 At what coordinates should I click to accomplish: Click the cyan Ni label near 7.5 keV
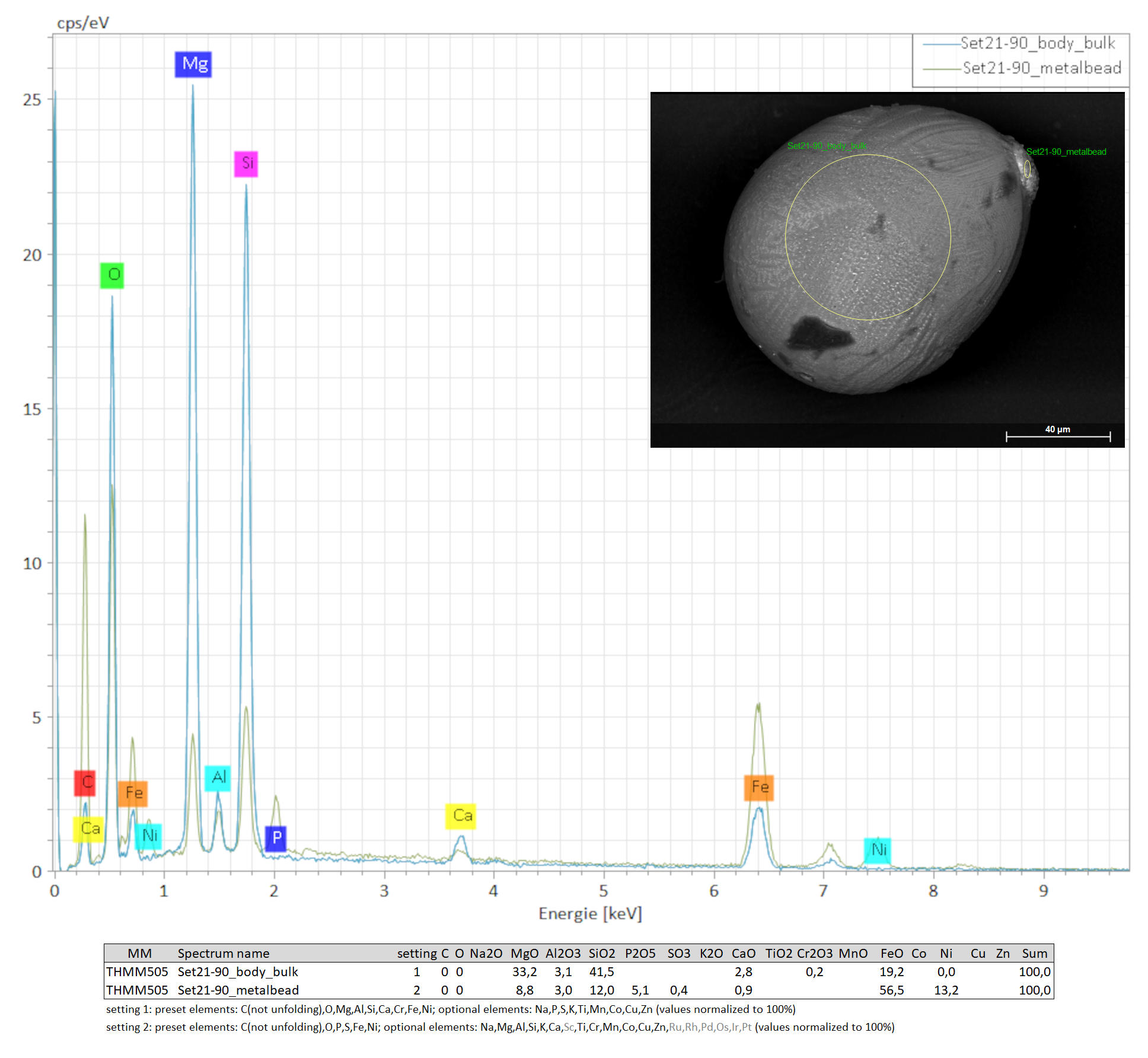pos(878,850)
